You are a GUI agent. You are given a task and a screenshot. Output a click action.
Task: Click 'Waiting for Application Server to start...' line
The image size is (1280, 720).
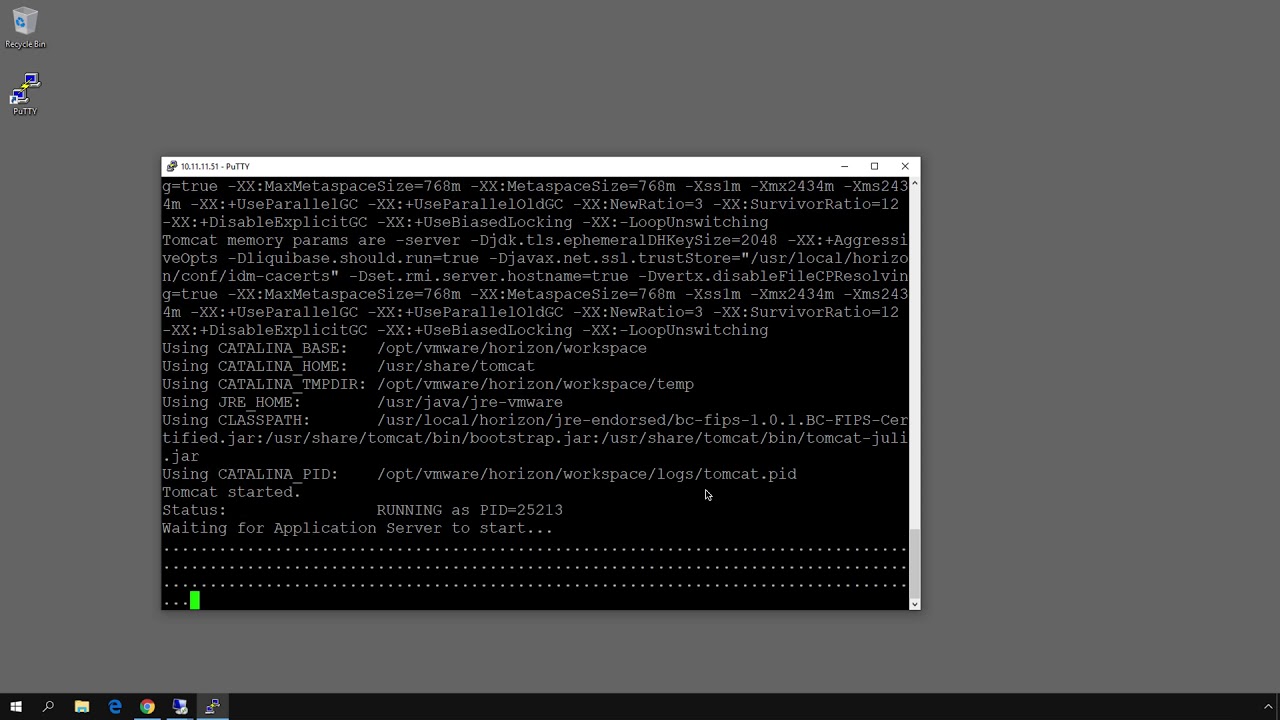pos(357,528)
